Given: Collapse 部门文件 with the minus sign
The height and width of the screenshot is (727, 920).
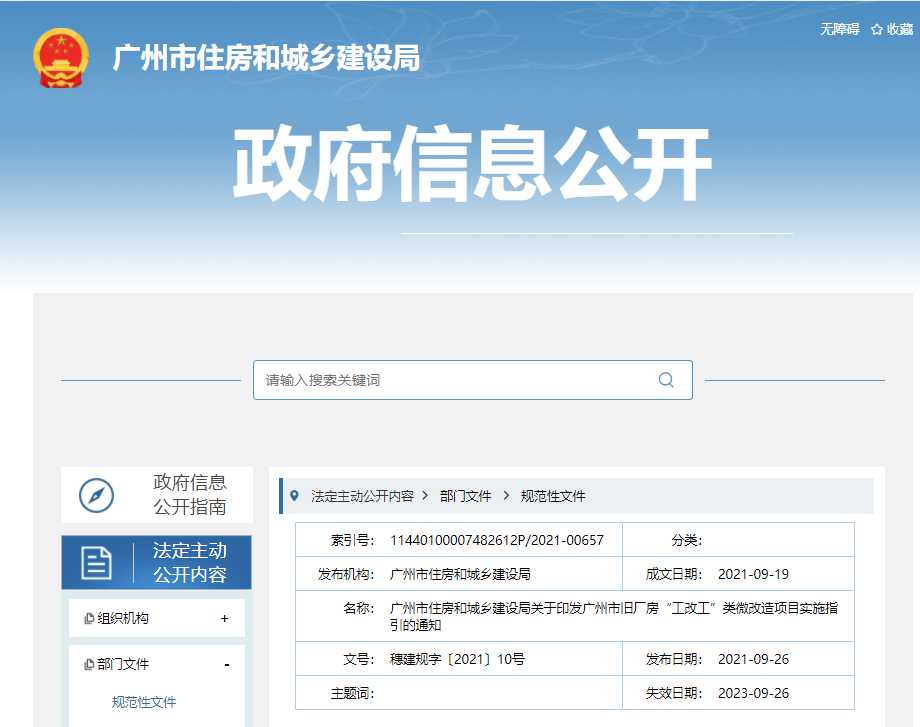Looking at the screenshot, I should (x=226, y=665).
